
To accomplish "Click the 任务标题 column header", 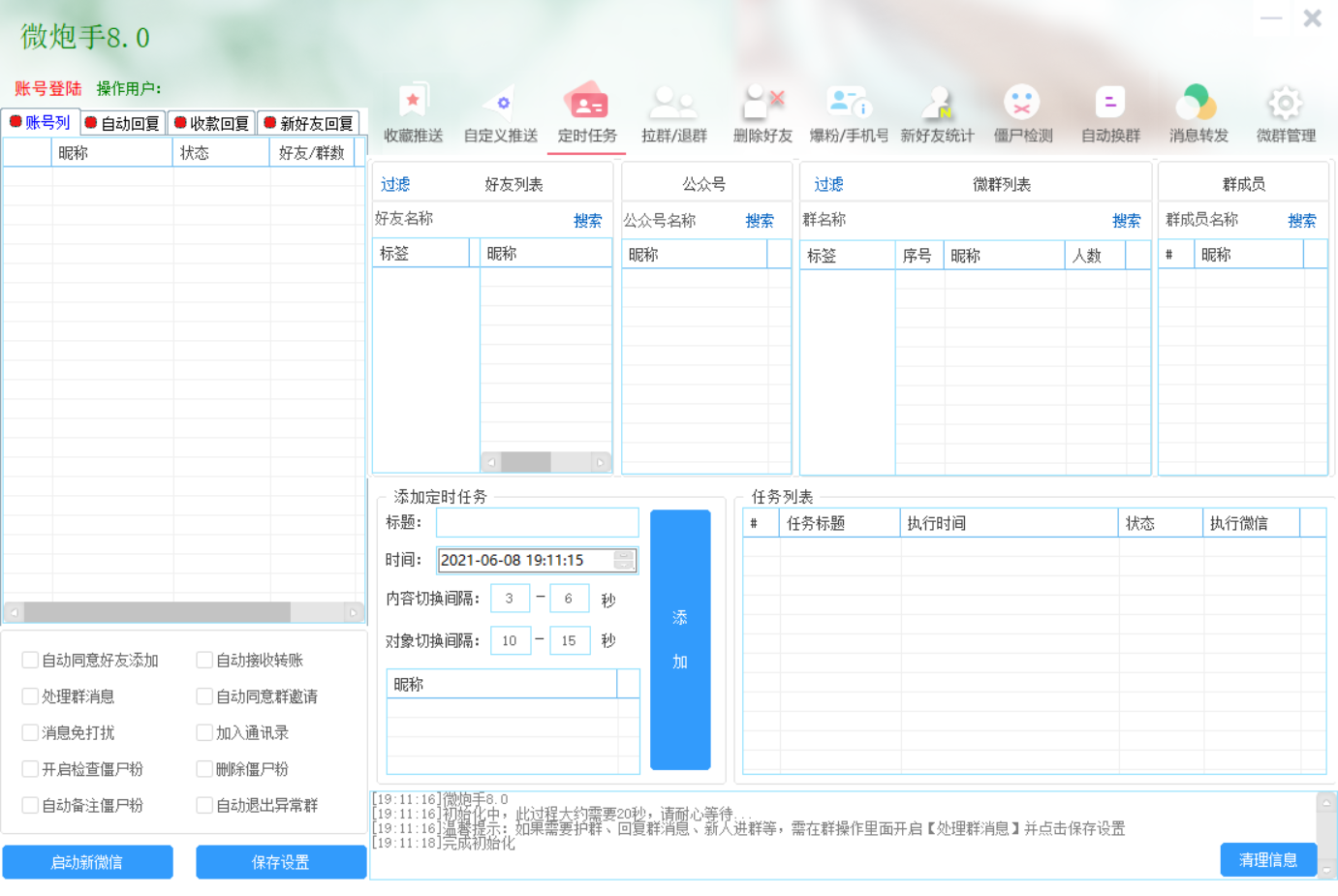I will coord(839,523).
